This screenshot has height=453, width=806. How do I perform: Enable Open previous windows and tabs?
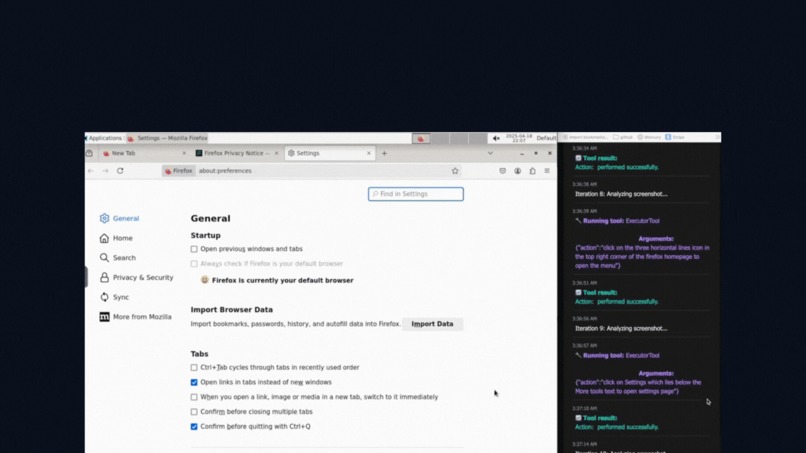coord(194,249)
